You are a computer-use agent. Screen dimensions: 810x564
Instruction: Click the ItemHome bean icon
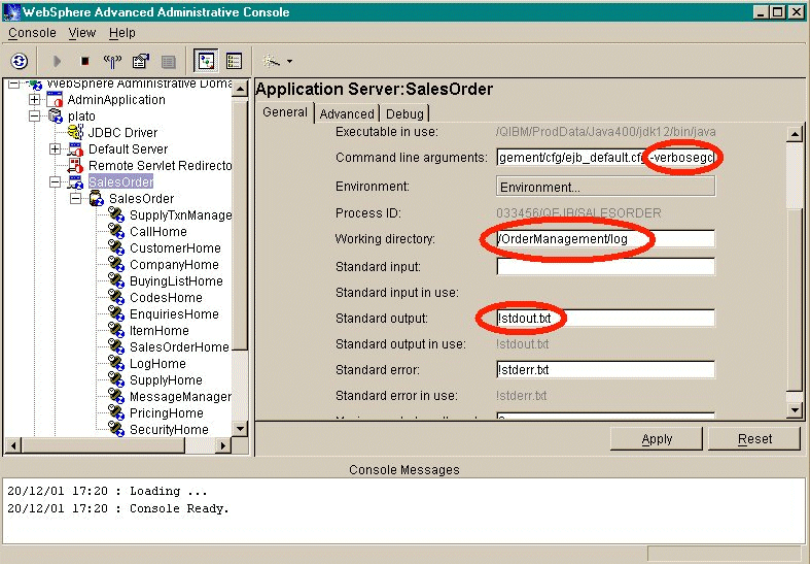coord(117,331)
